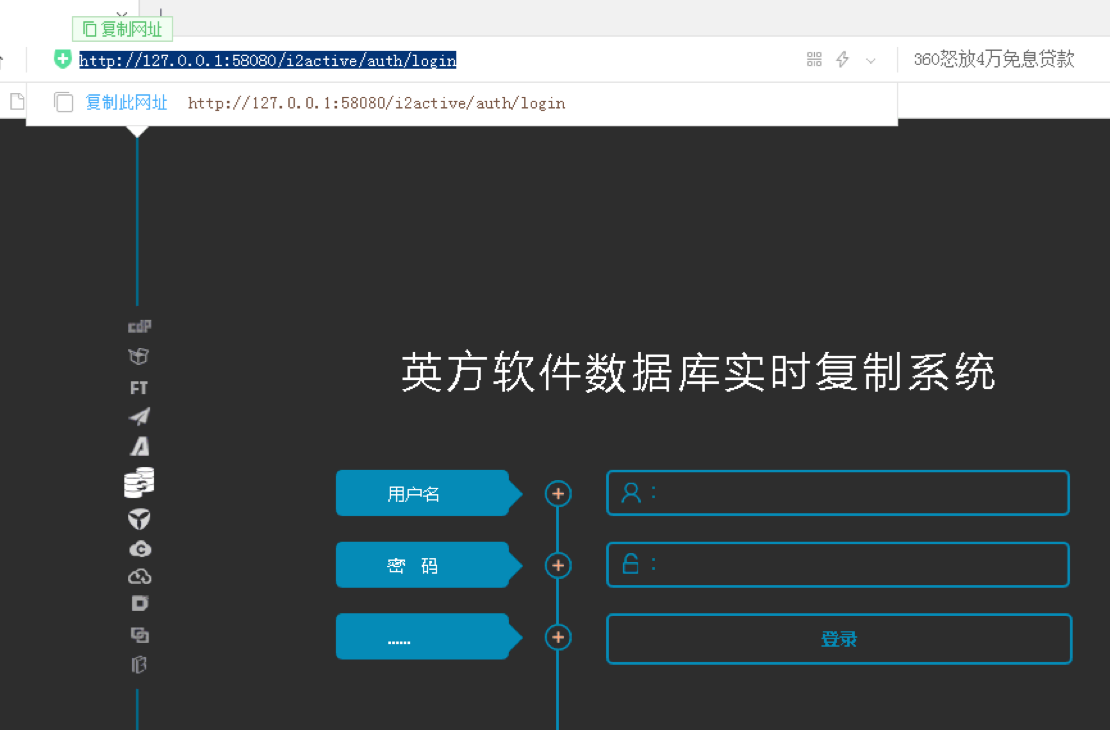
Task: Open the FT product icon
Action: [139, 387]
